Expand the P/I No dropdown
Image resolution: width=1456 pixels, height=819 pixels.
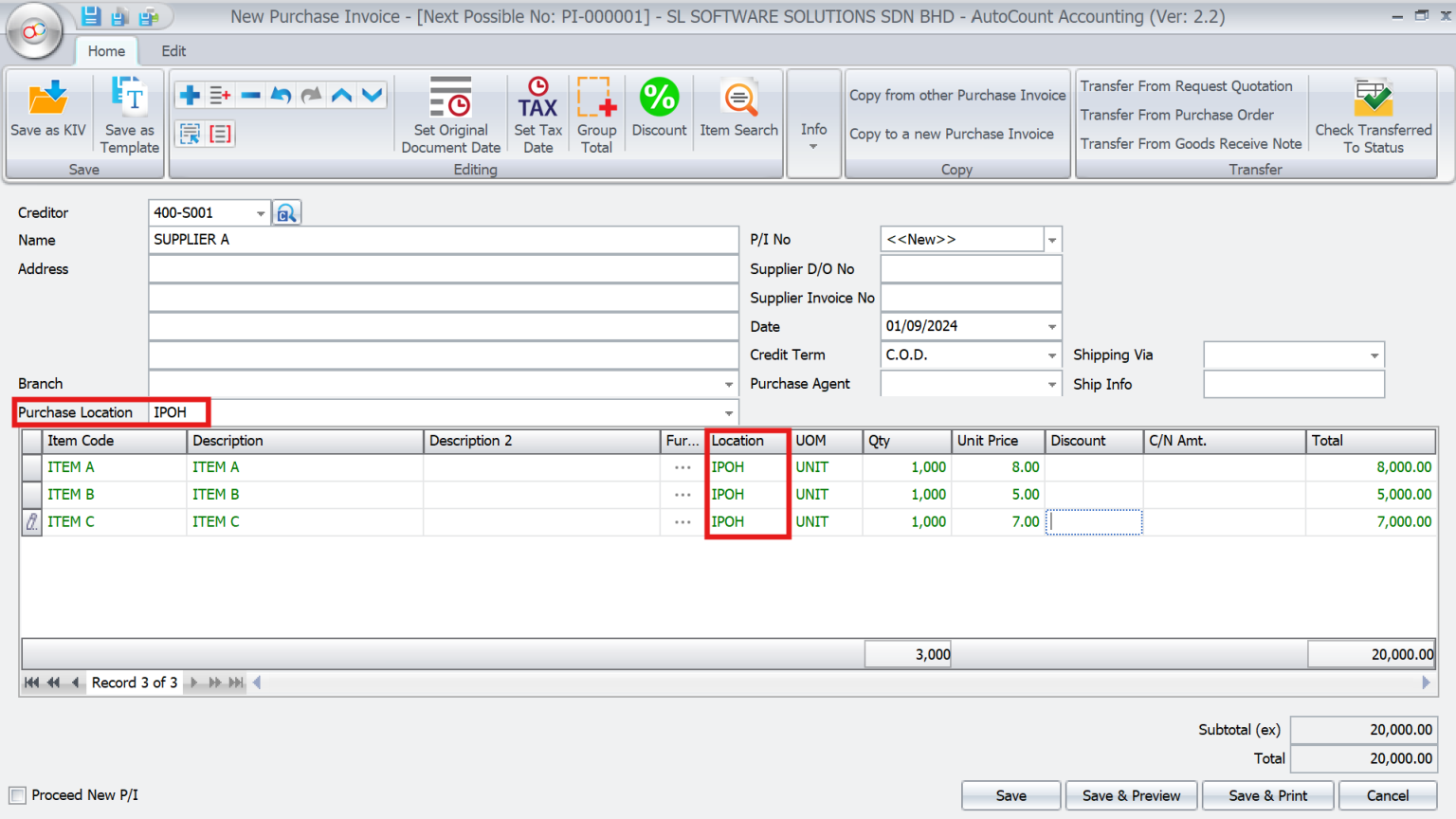coord(1052,239)
